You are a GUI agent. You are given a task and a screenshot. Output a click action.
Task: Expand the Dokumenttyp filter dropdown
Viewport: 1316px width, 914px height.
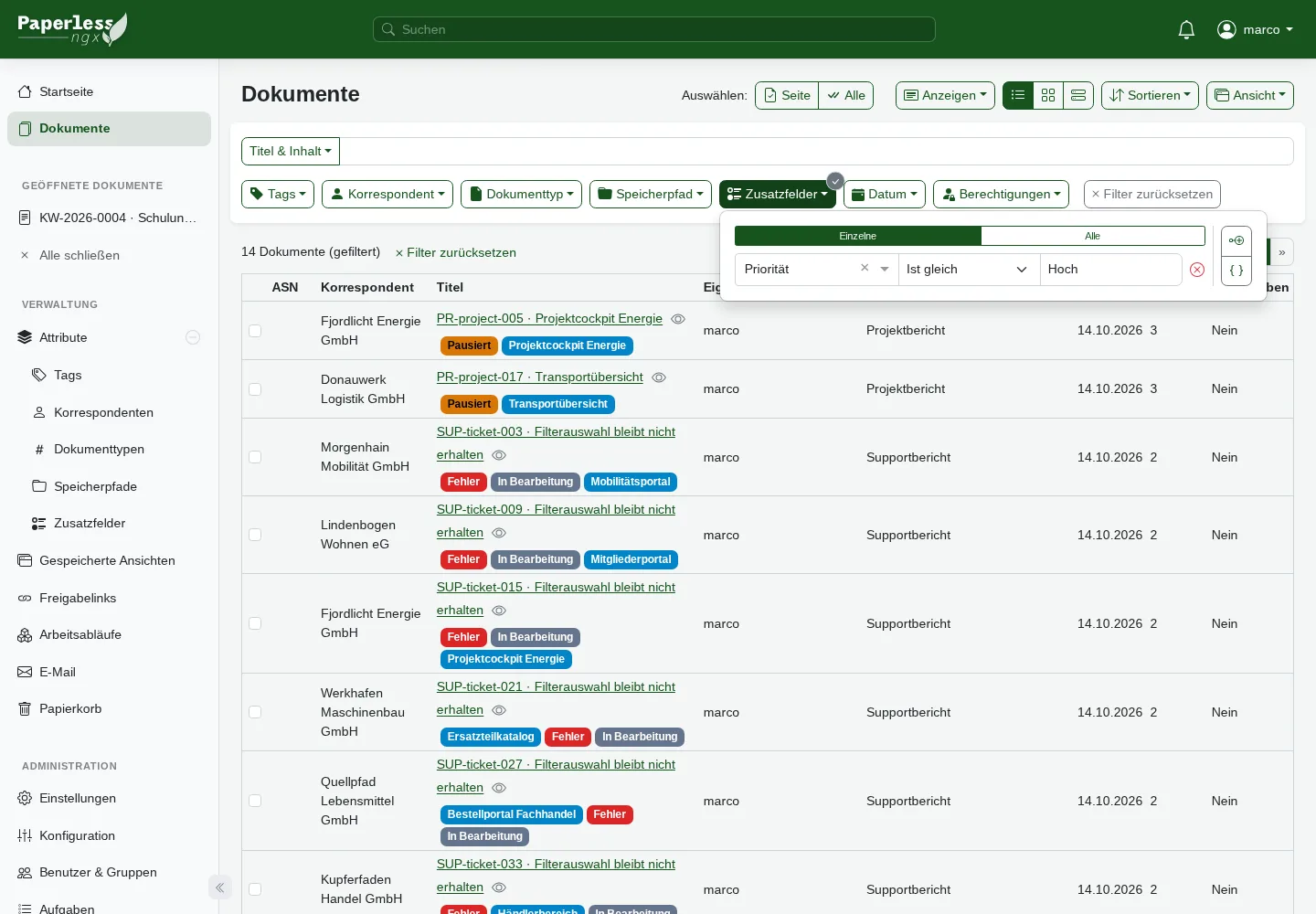(x=521, y=194)
